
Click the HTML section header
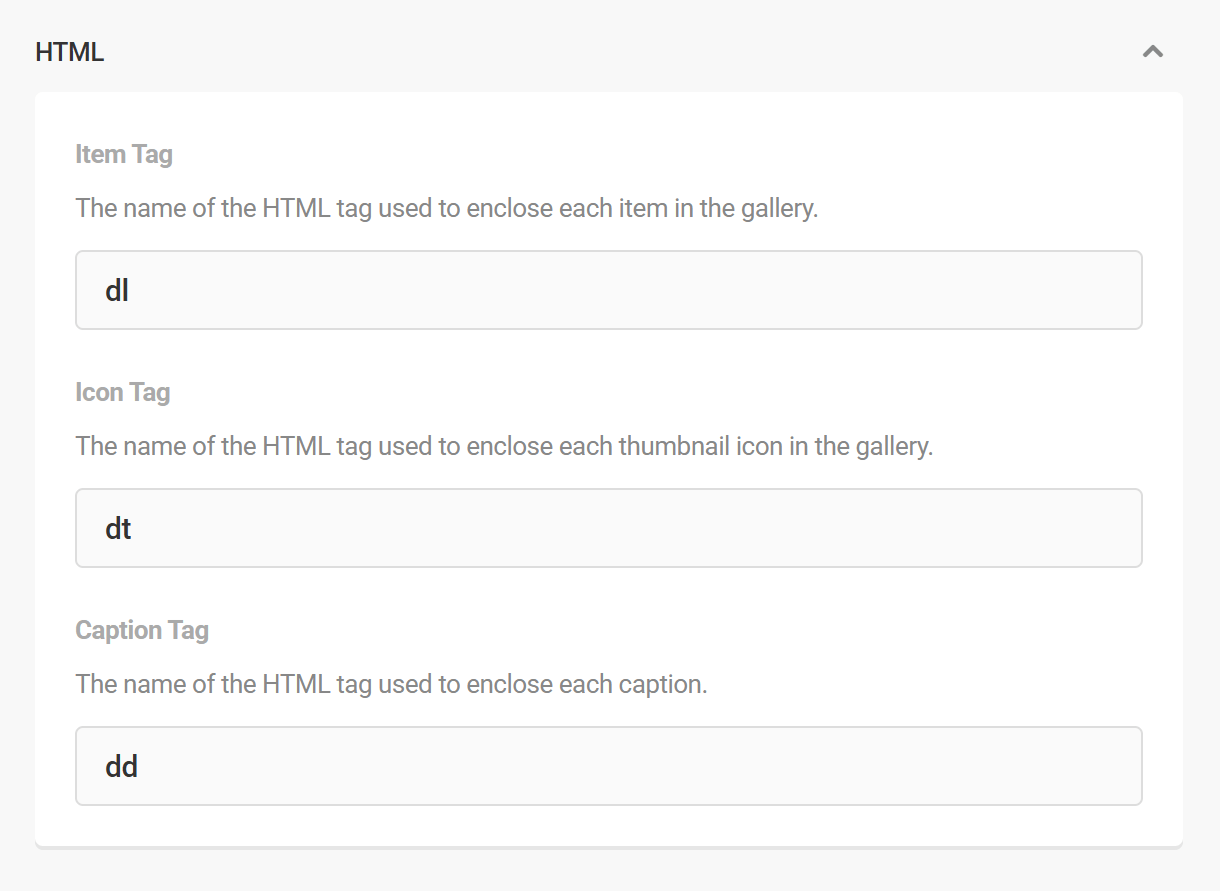point(69,51)
